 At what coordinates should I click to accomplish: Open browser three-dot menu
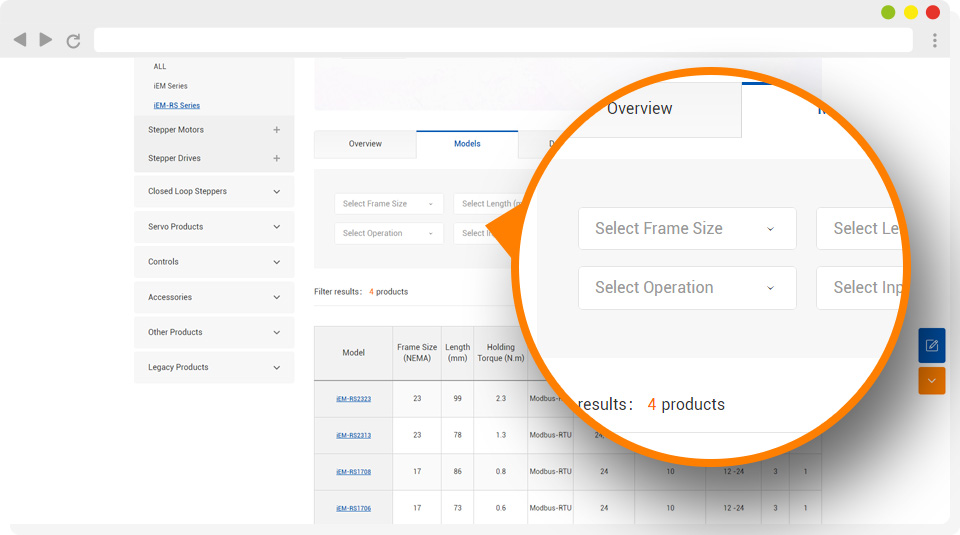[x=934, y=40]
